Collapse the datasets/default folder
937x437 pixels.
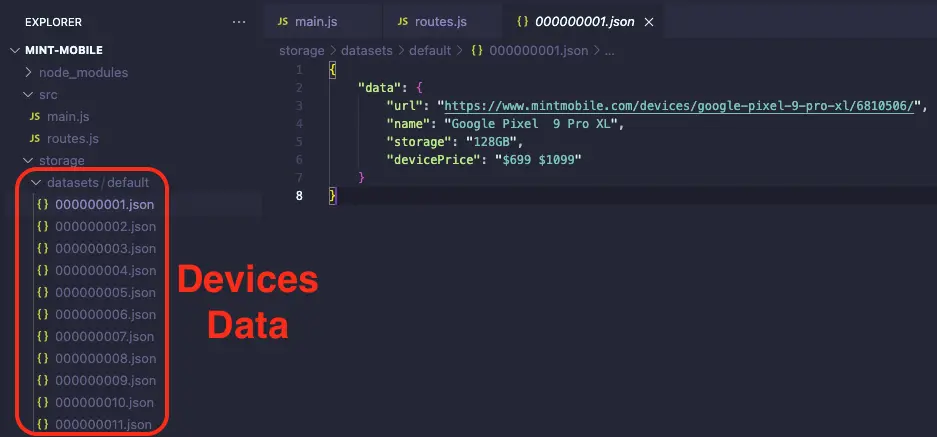pyautogui.click(x=36, y=182)
